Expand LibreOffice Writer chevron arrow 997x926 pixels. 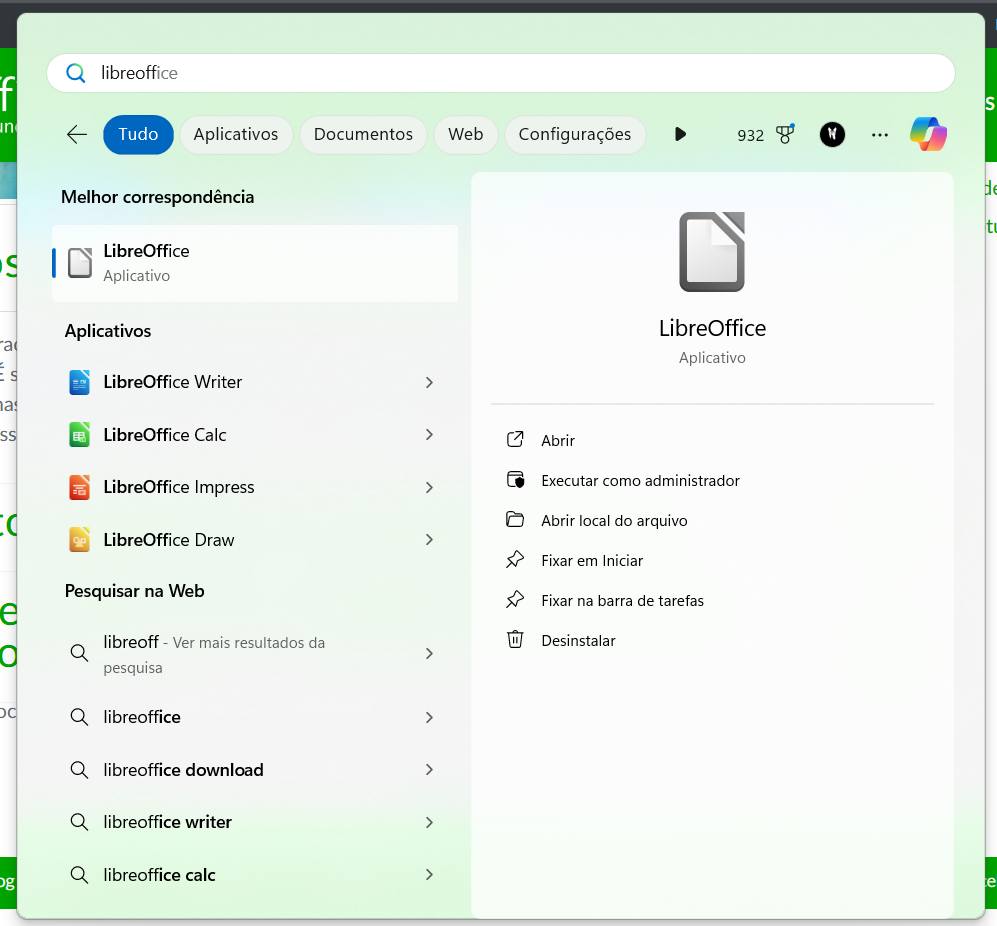(429, 382)
